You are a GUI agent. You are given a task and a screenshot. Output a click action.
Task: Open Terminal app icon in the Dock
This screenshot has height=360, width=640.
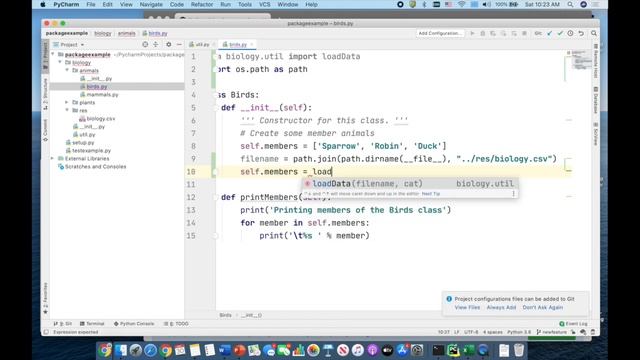tap(438, 350)
